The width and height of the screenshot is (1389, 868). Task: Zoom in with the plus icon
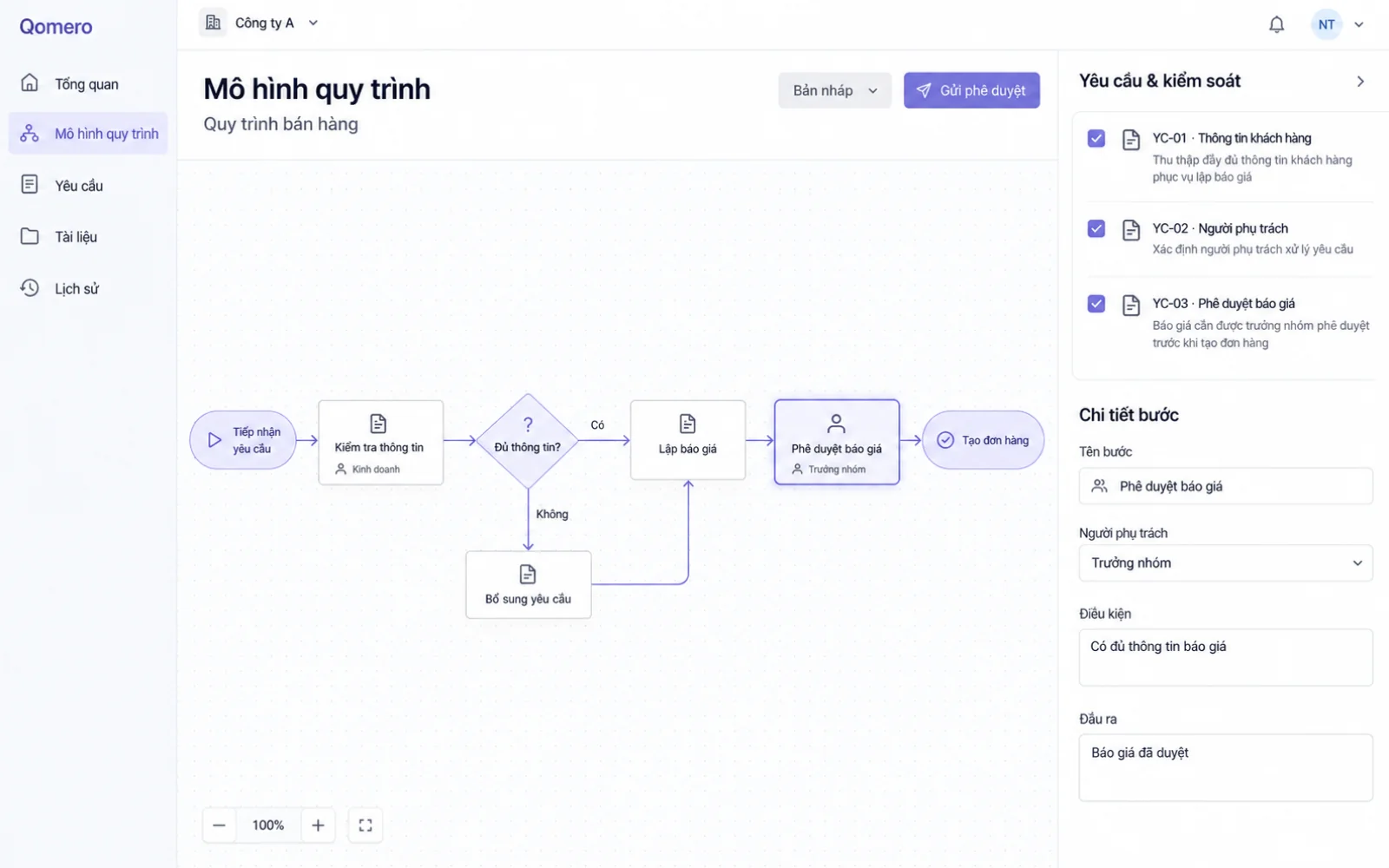[x=318, y=825]
